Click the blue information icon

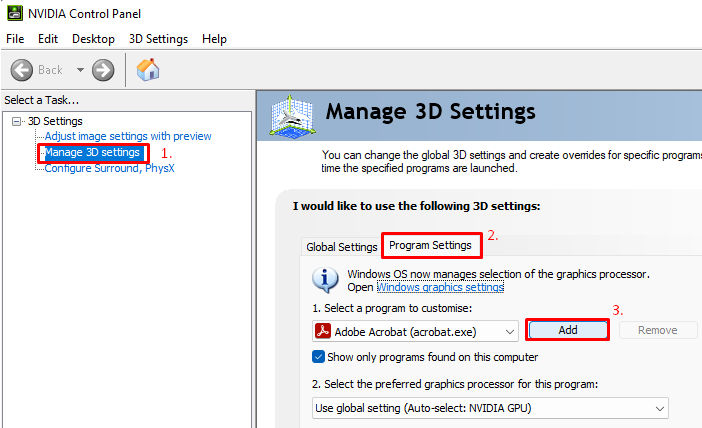coord(325,279)
